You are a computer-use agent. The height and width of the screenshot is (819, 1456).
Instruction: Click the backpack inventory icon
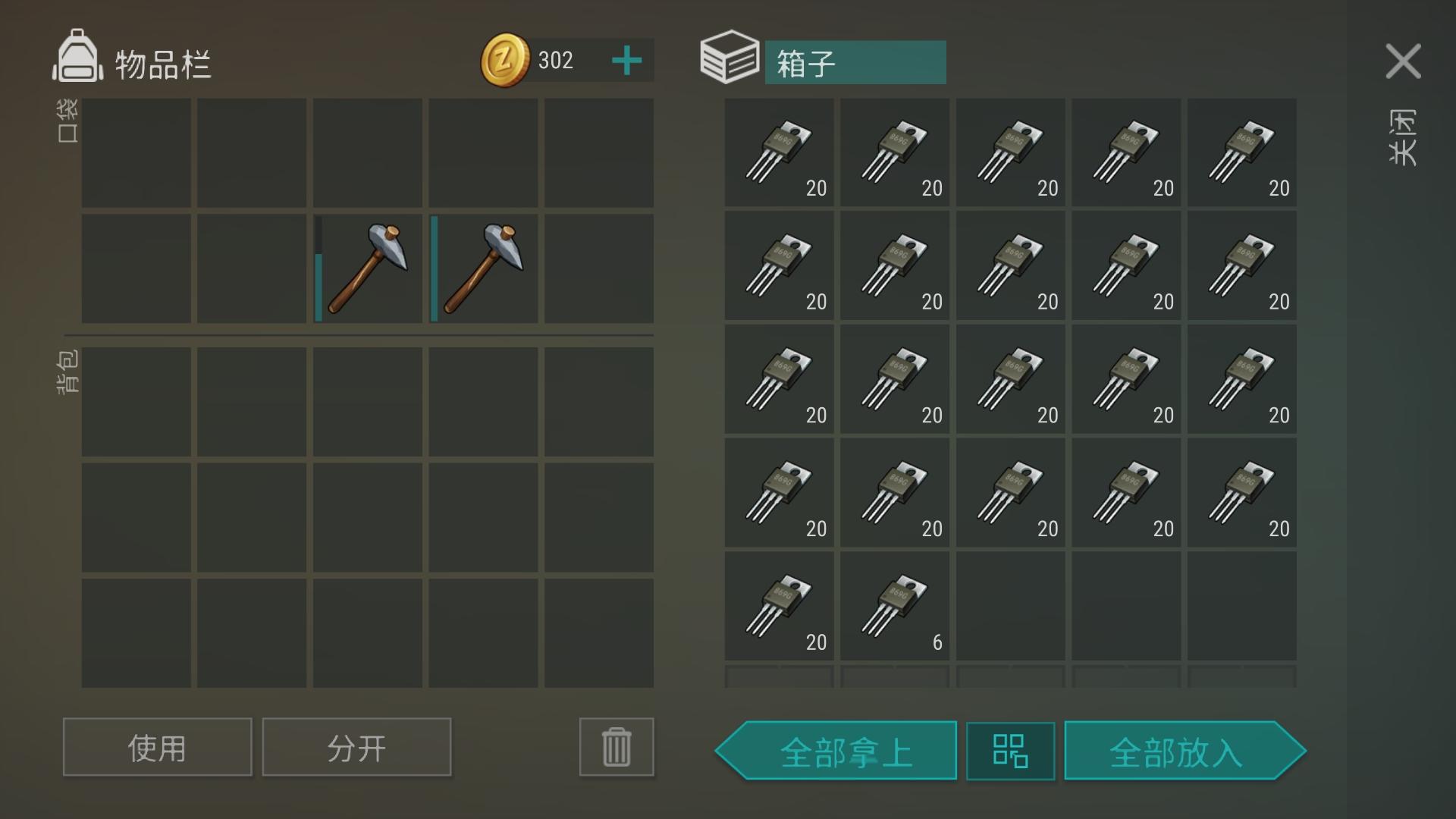[77, 55]
